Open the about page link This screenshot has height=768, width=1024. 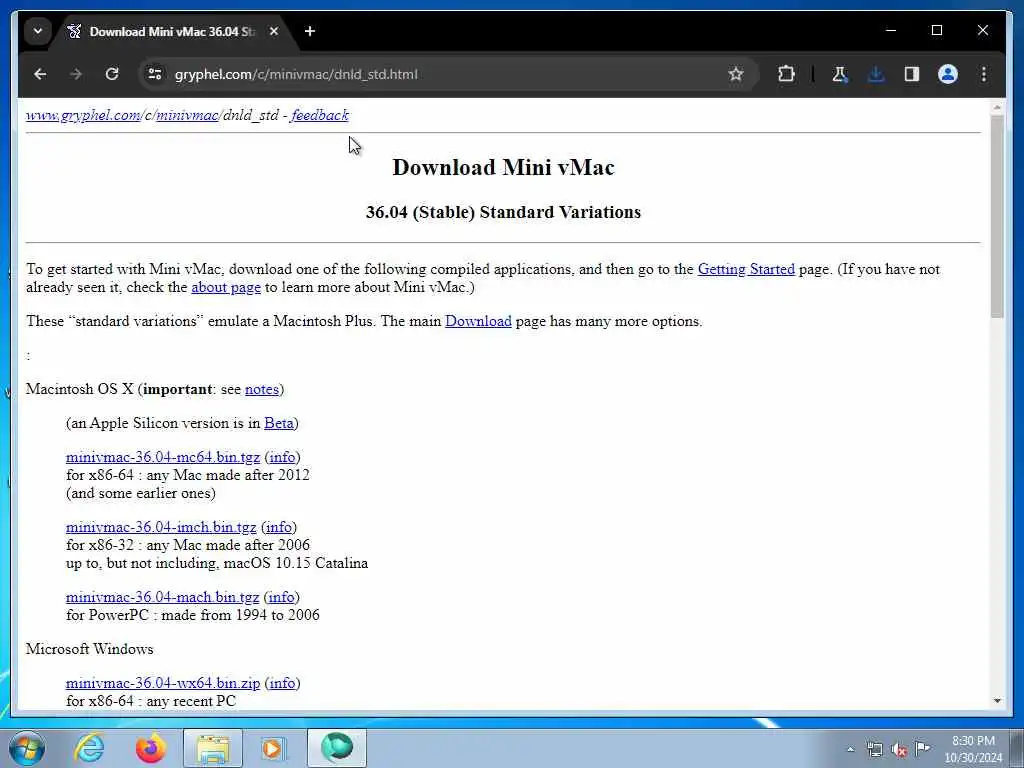click(x=226, y=287)
